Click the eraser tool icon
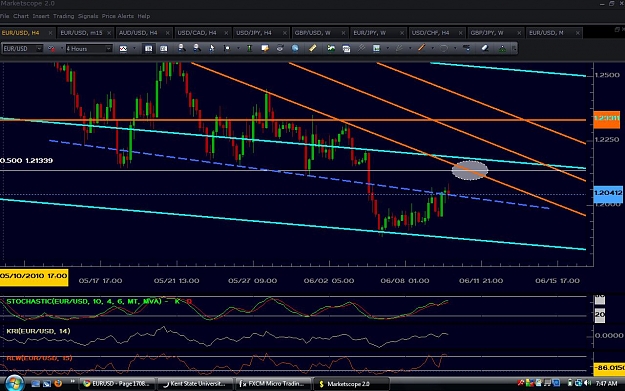Screen dimensions: 625x391 (x=485, y=48)
